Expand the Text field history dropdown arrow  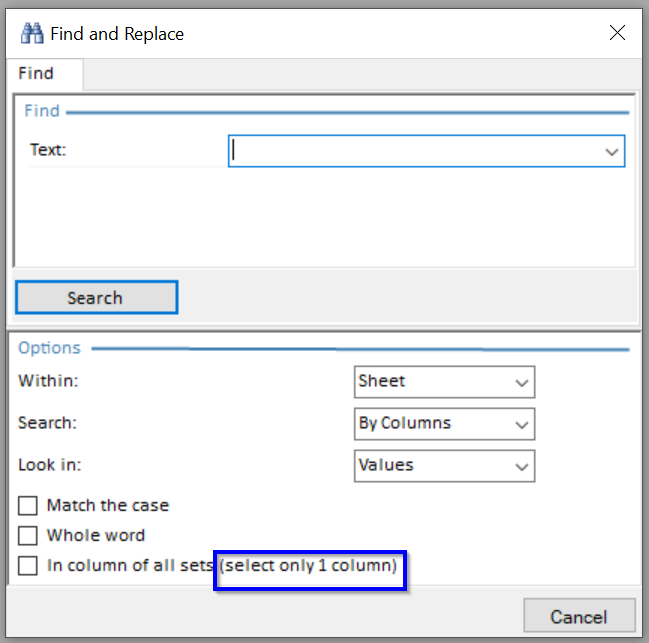(611, 151)
